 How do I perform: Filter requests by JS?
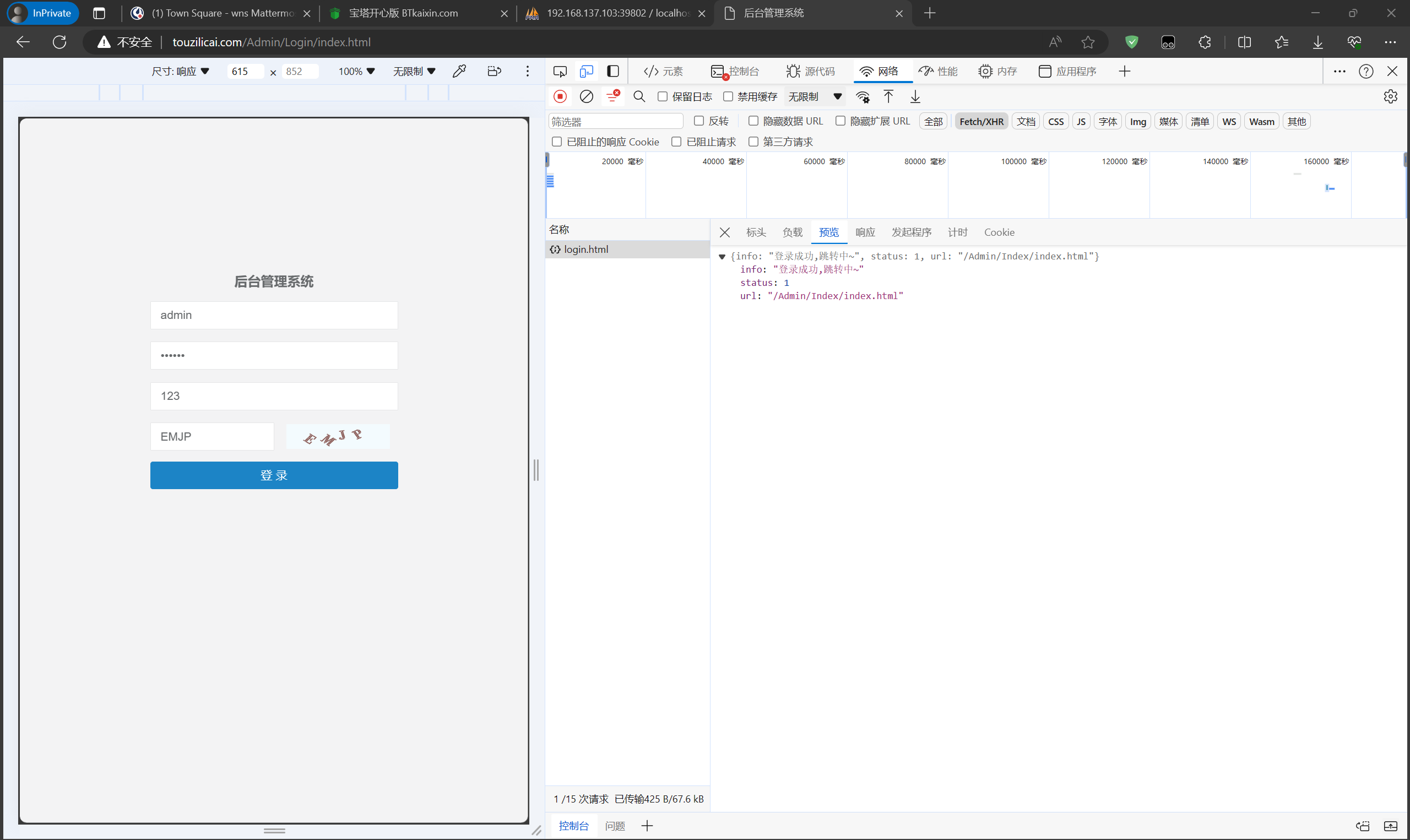pyautogui.click(x=1081, y=122)
